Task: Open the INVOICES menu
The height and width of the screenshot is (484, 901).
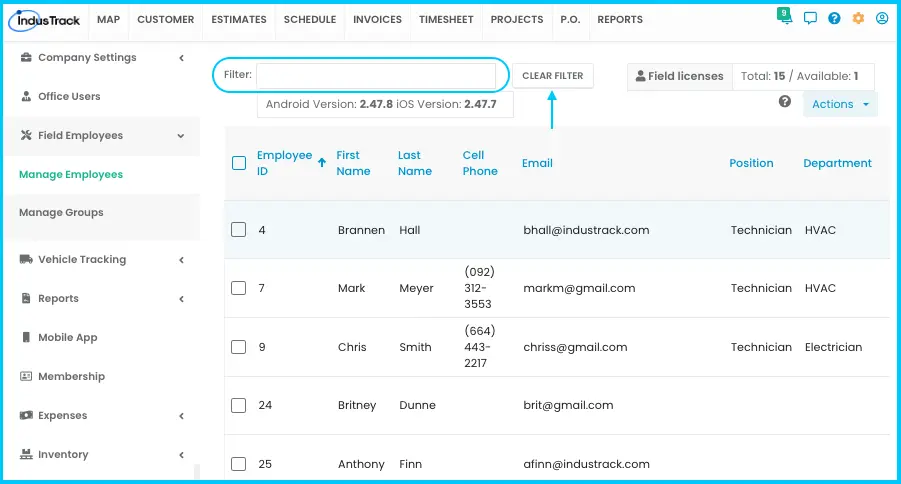Action: click(377, 20)
